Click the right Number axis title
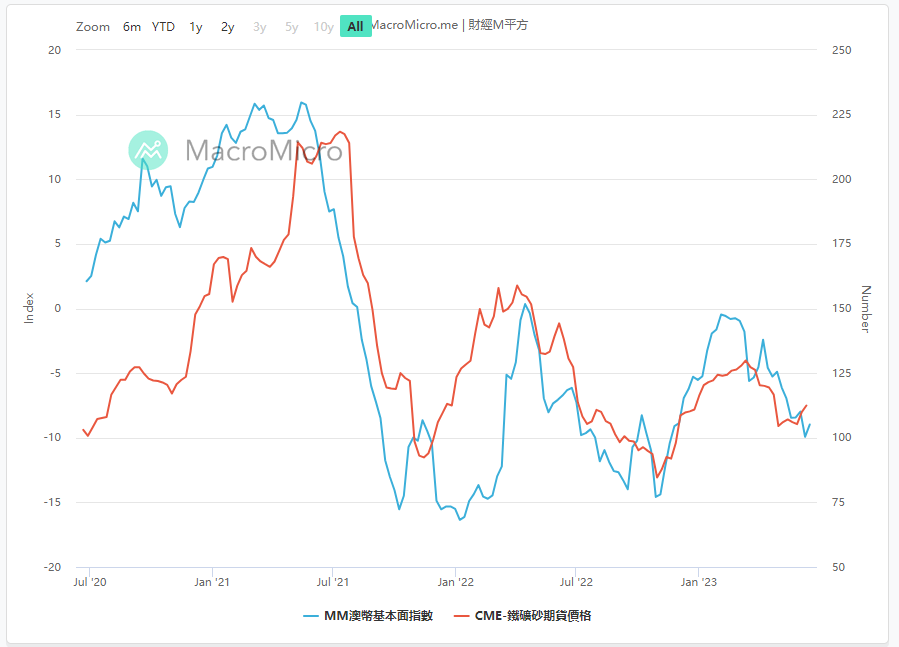Image resolution: width=899 pixels, height=647 pixels. click(866, 308)
